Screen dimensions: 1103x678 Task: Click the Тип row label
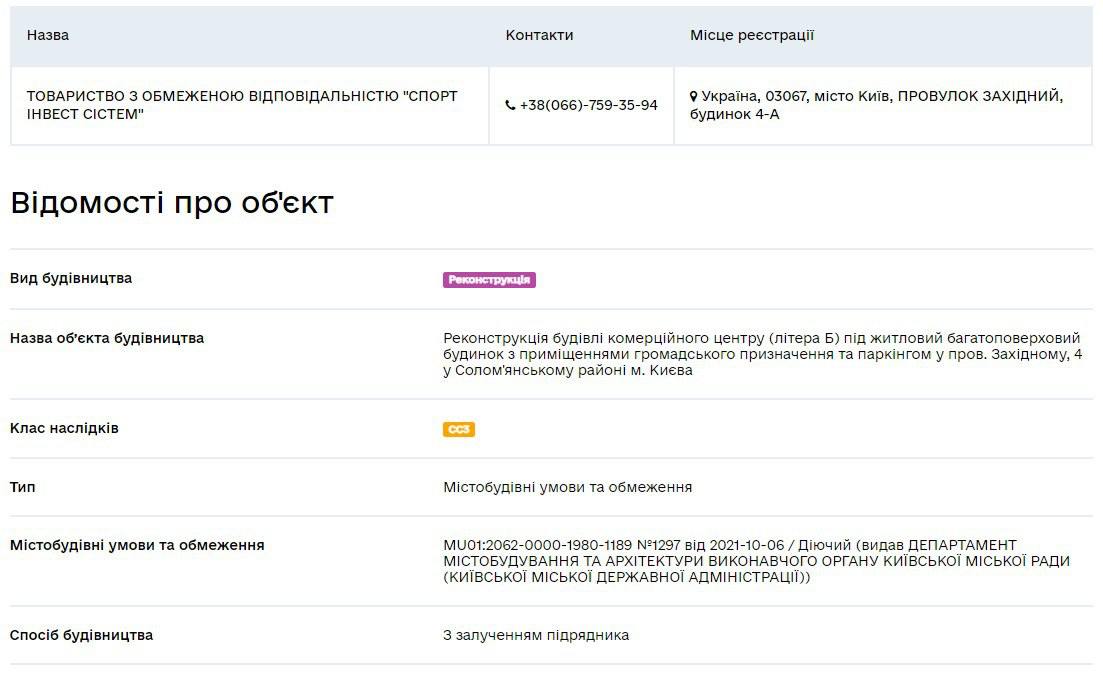[23, 487]
